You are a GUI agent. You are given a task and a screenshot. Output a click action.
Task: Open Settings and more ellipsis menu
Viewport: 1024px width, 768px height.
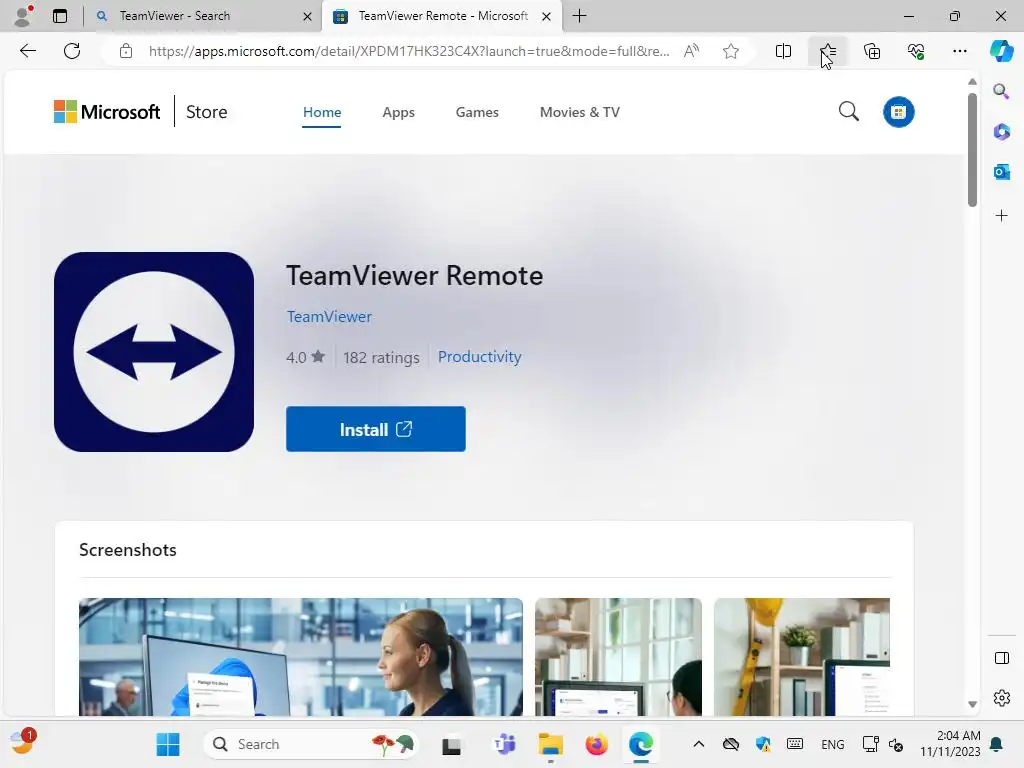[x=959, y=51]
